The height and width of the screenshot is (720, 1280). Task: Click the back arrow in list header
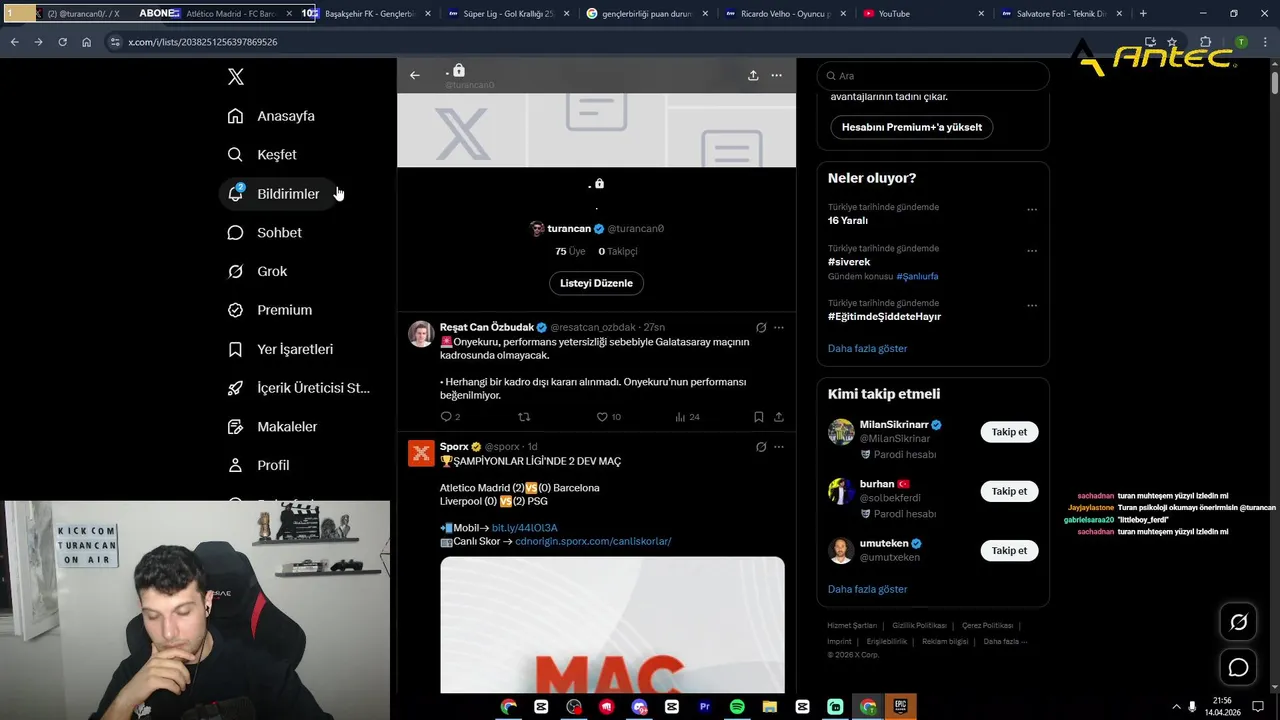(x=415, y=75)
